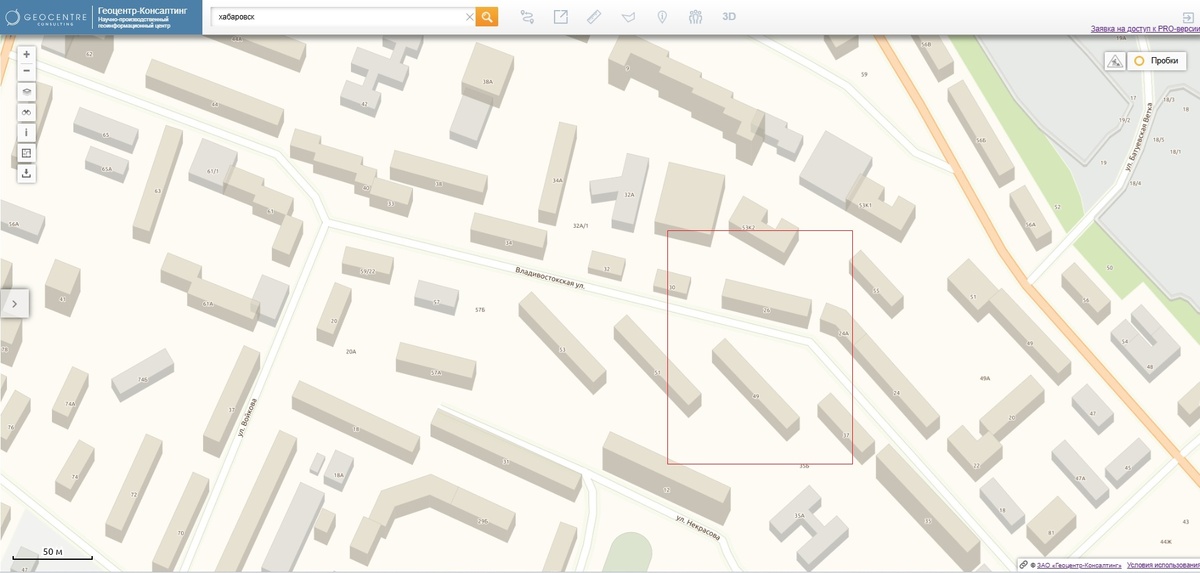The height and width of the screenshot is (573, 1200).
Task: Click the orange search magnifier button
Action: 487,17
